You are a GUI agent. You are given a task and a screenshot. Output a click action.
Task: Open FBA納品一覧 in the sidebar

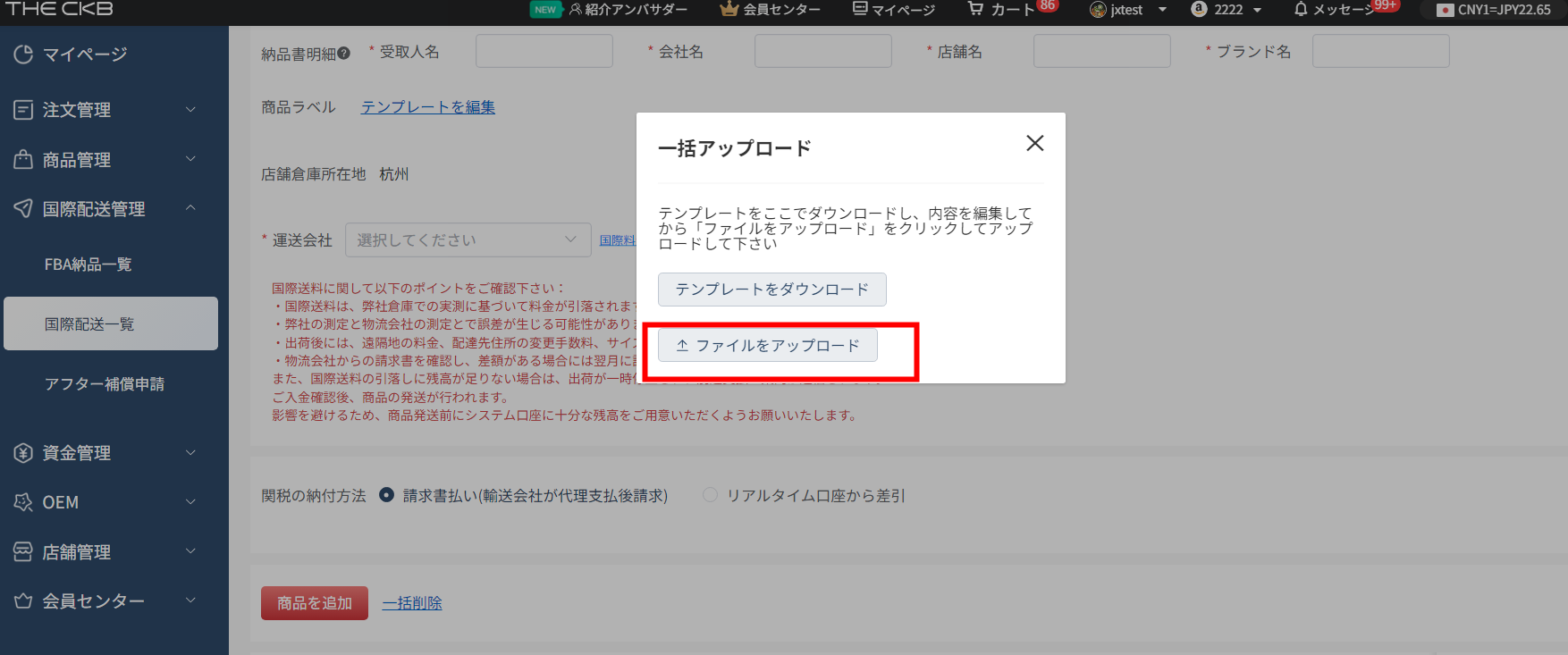(89, 265)
